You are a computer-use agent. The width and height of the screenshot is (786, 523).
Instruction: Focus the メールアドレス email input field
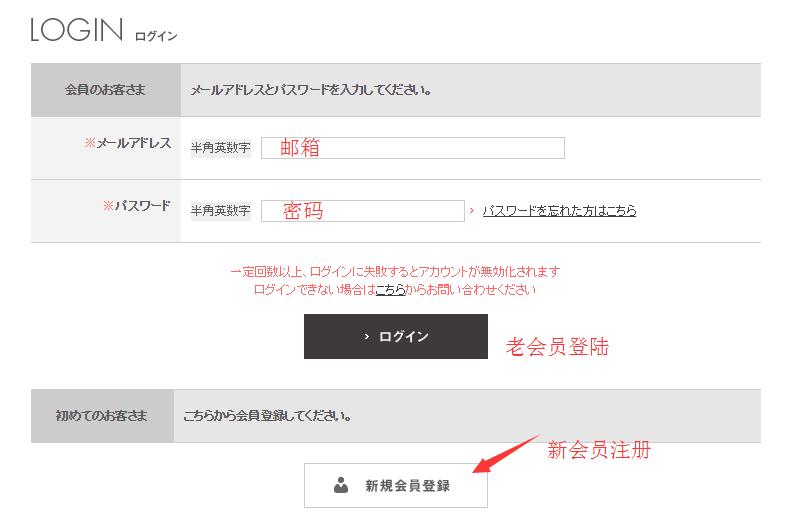[412, 148]
